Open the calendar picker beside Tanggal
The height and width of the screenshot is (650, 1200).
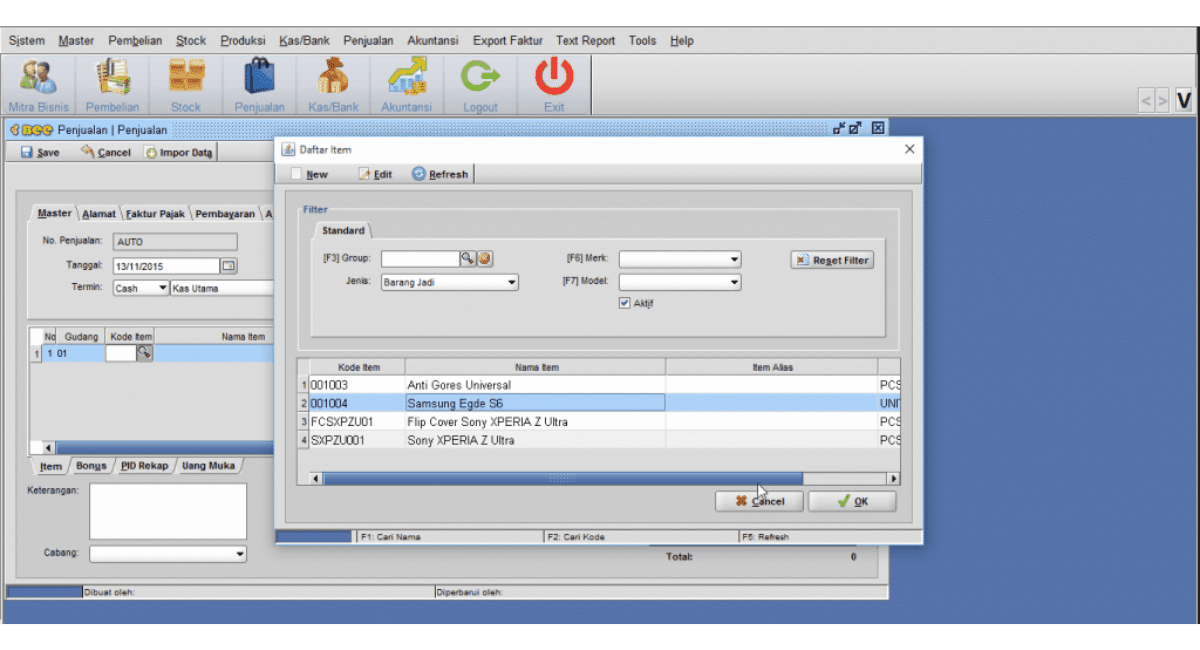click(229, 266)
